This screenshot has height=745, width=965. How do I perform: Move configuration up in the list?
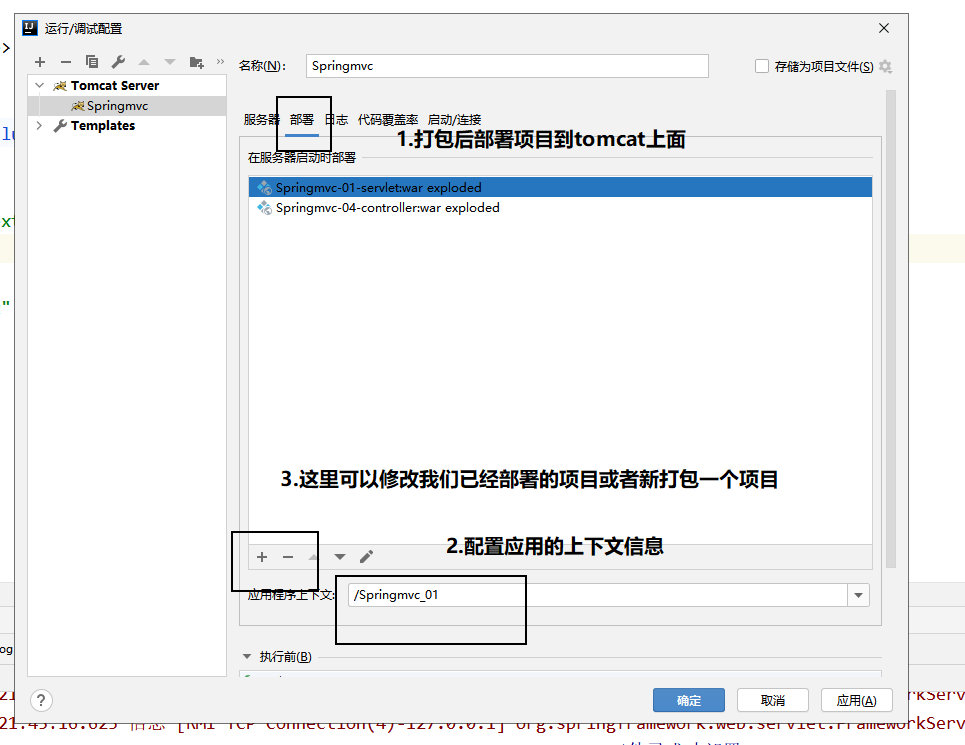coord(144,62)
